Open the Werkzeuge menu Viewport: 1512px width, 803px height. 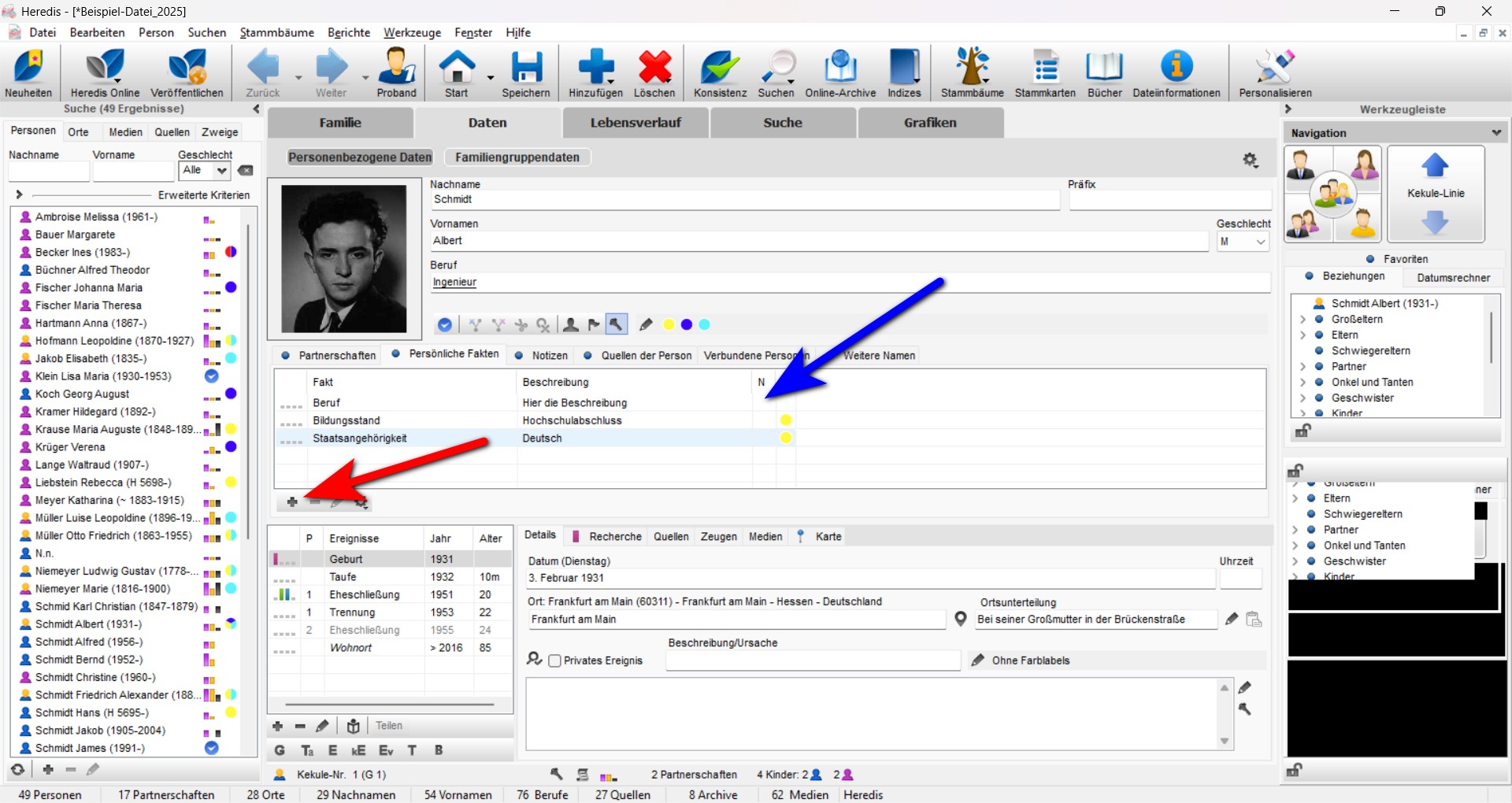click(x=412, y=32)
